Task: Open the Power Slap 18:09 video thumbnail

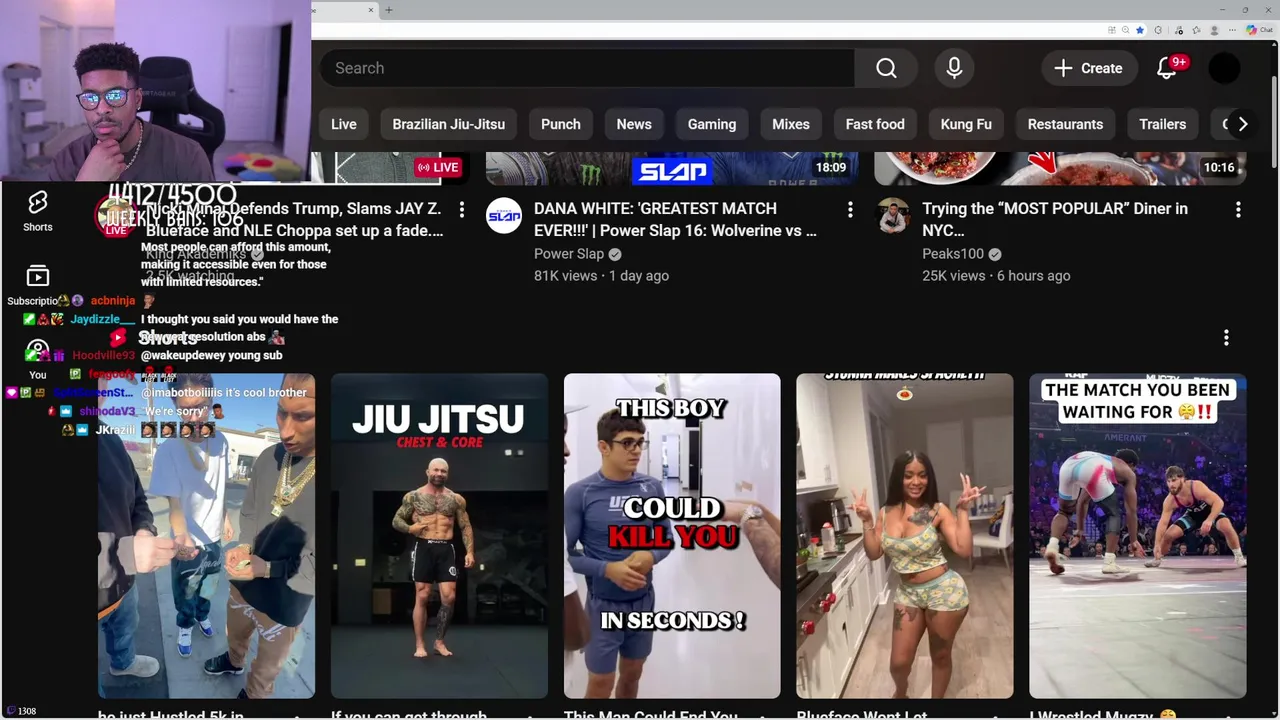Action: pyautogui.click(x=672, y=168)
